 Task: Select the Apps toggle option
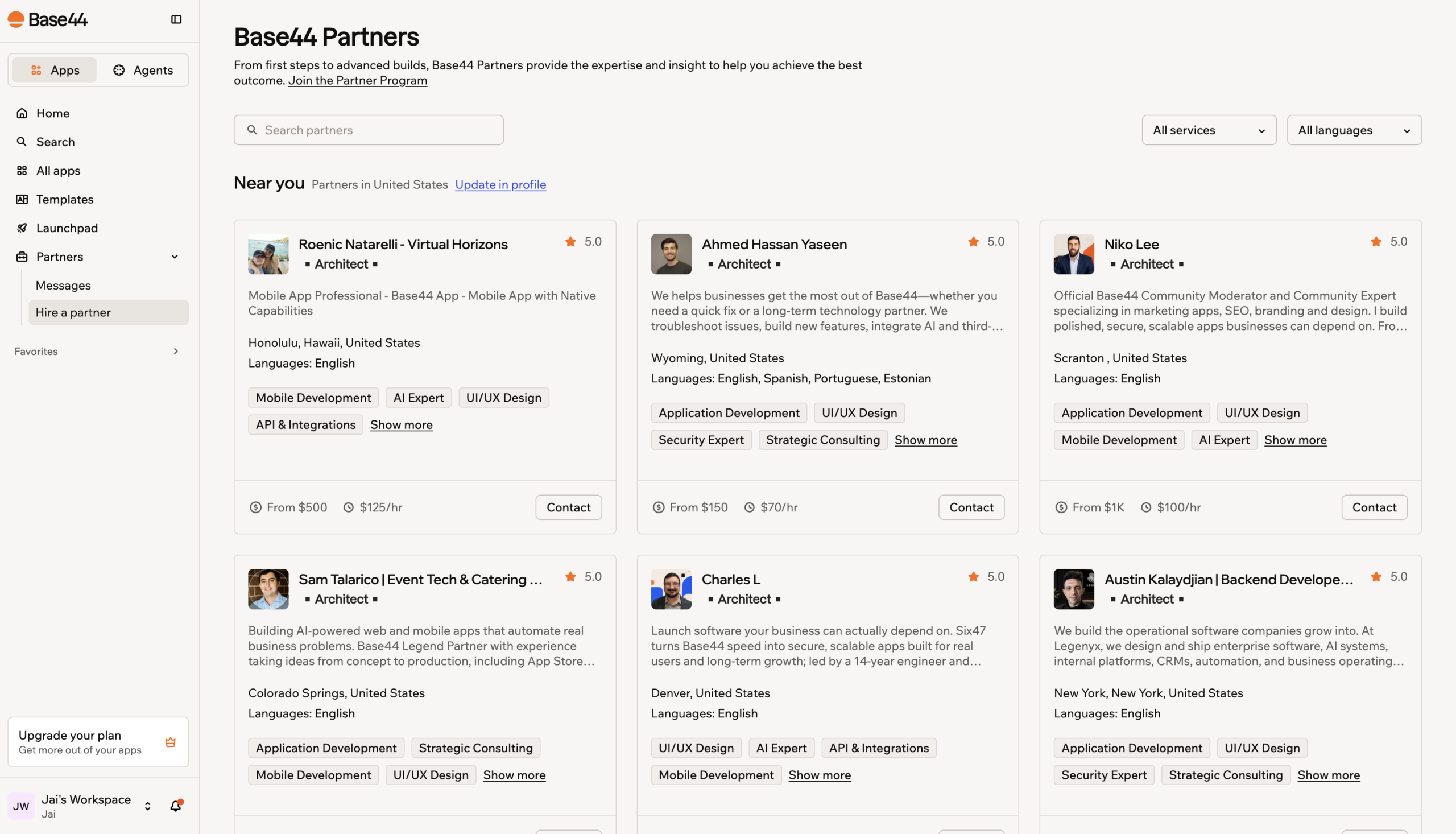coord(55,70)
